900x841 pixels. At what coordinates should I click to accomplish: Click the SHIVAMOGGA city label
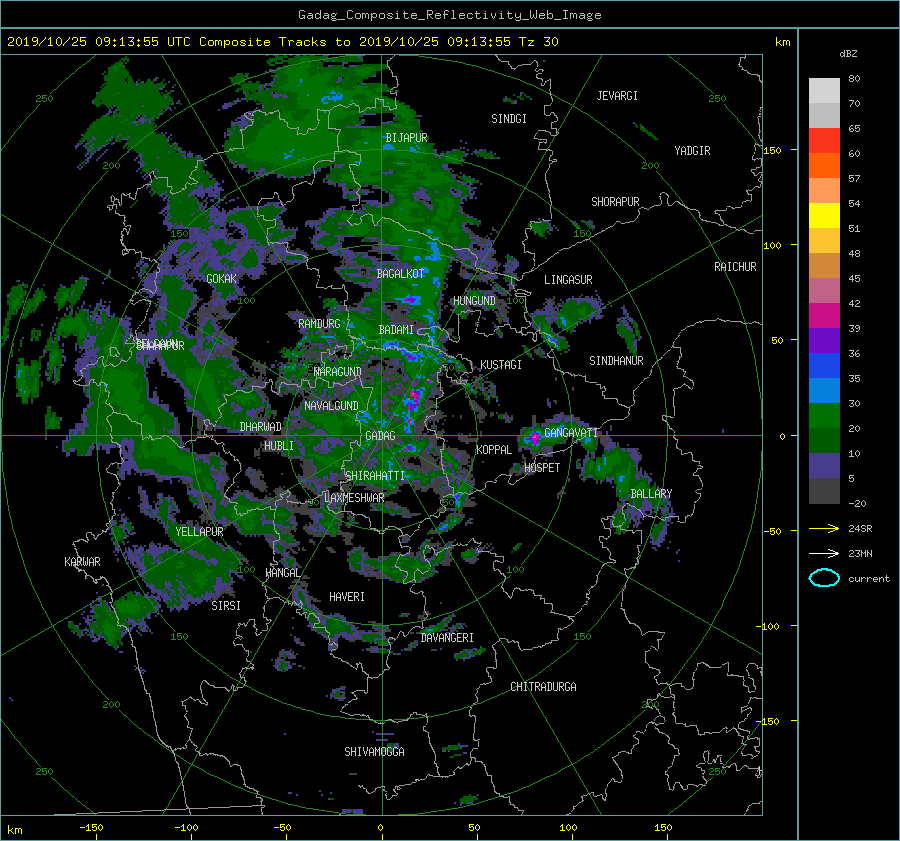point(374,752)
